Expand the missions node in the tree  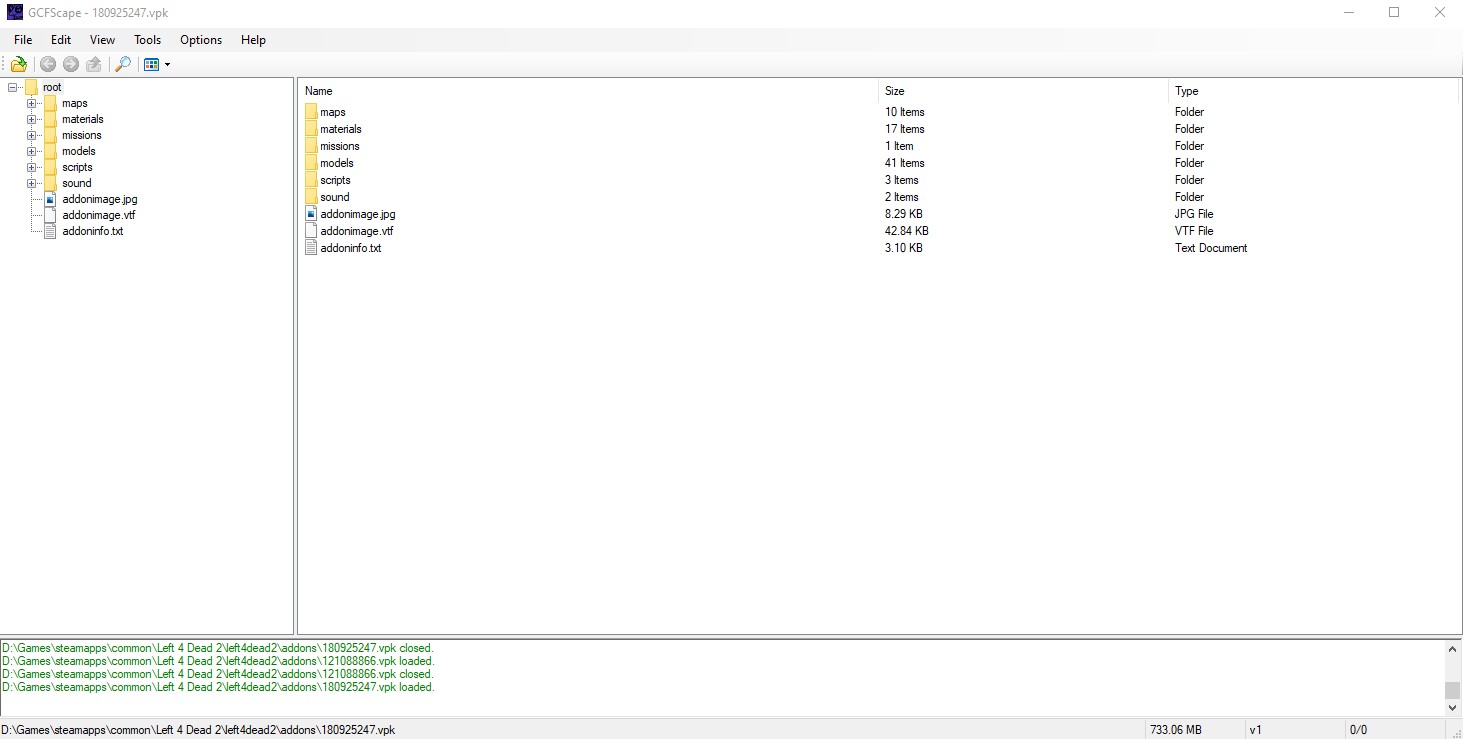pos(31,135)
